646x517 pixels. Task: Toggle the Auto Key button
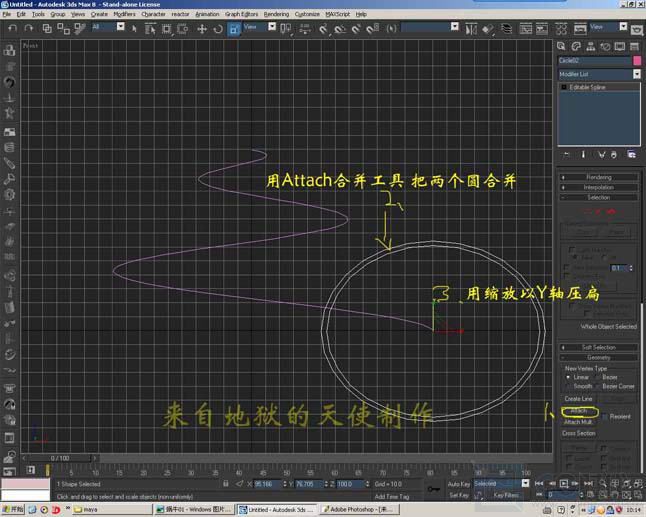[459, 484]
